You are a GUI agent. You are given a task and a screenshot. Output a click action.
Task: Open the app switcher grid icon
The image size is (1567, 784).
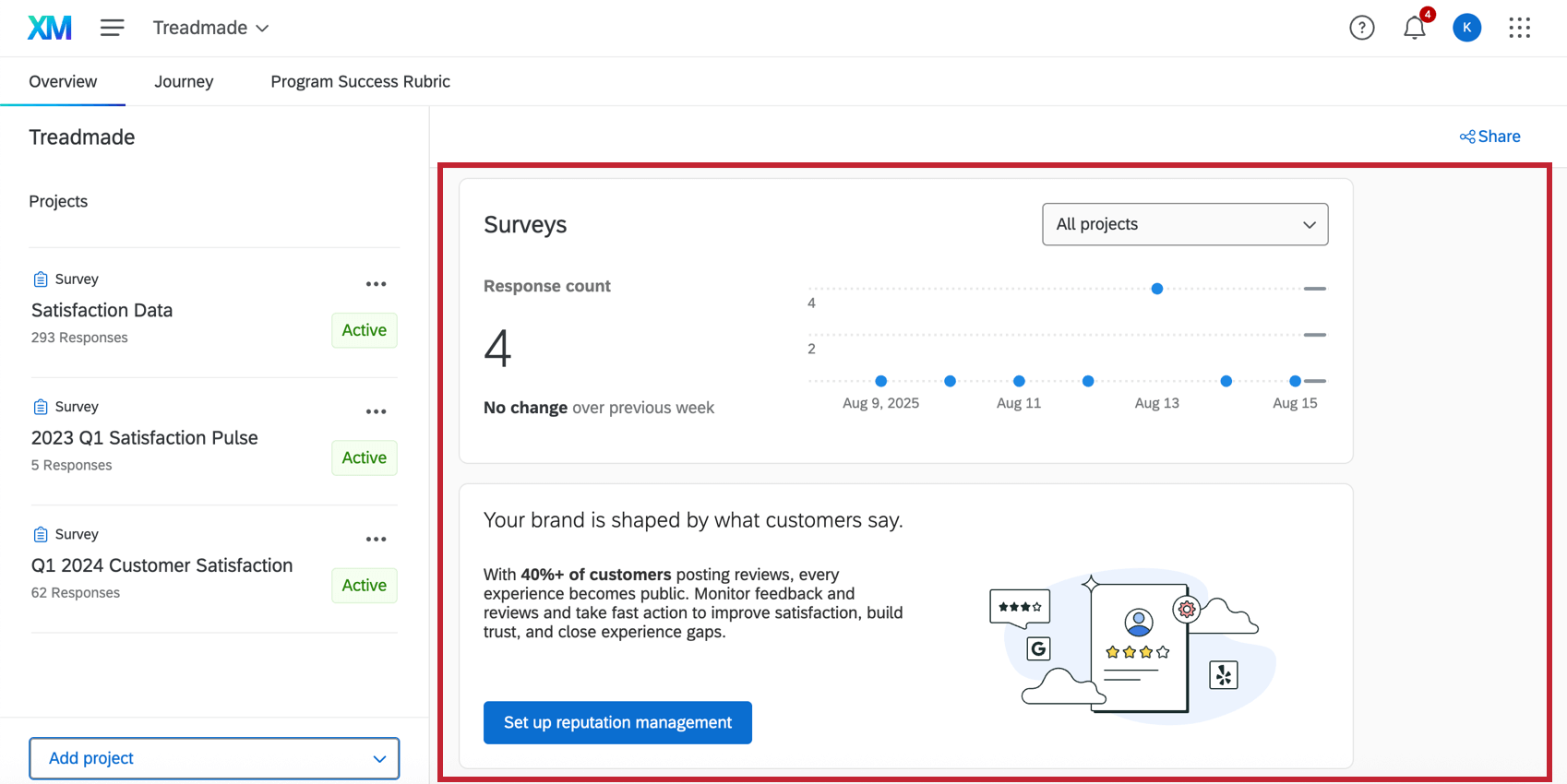pos(1519,28)
